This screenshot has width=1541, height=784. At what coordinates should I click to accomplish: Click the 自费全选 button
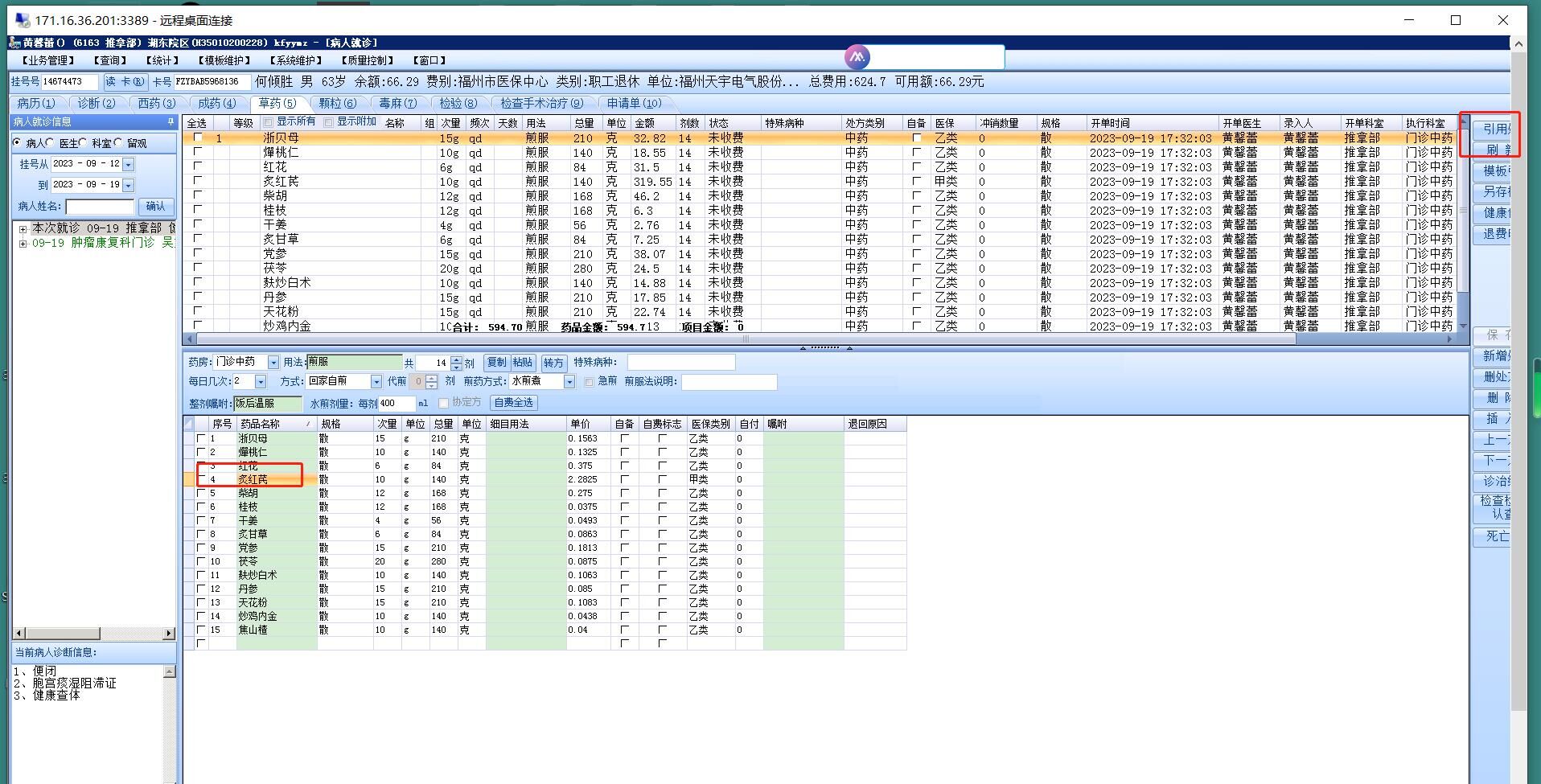pyautogui.click(x=512, y=402)
